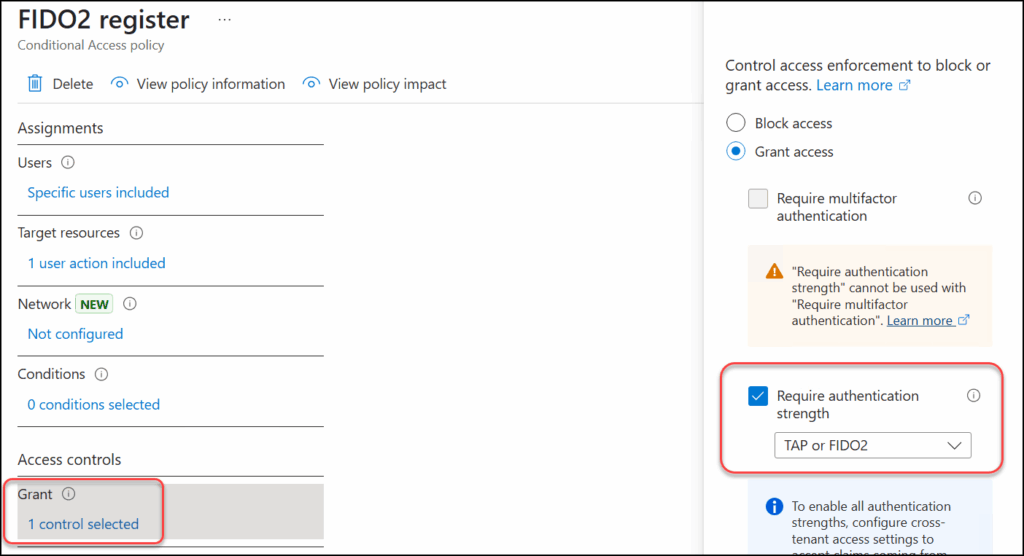This screenshot has width=1024, height=556.
Task: Click the Delete label text
Action: (72, 84)
